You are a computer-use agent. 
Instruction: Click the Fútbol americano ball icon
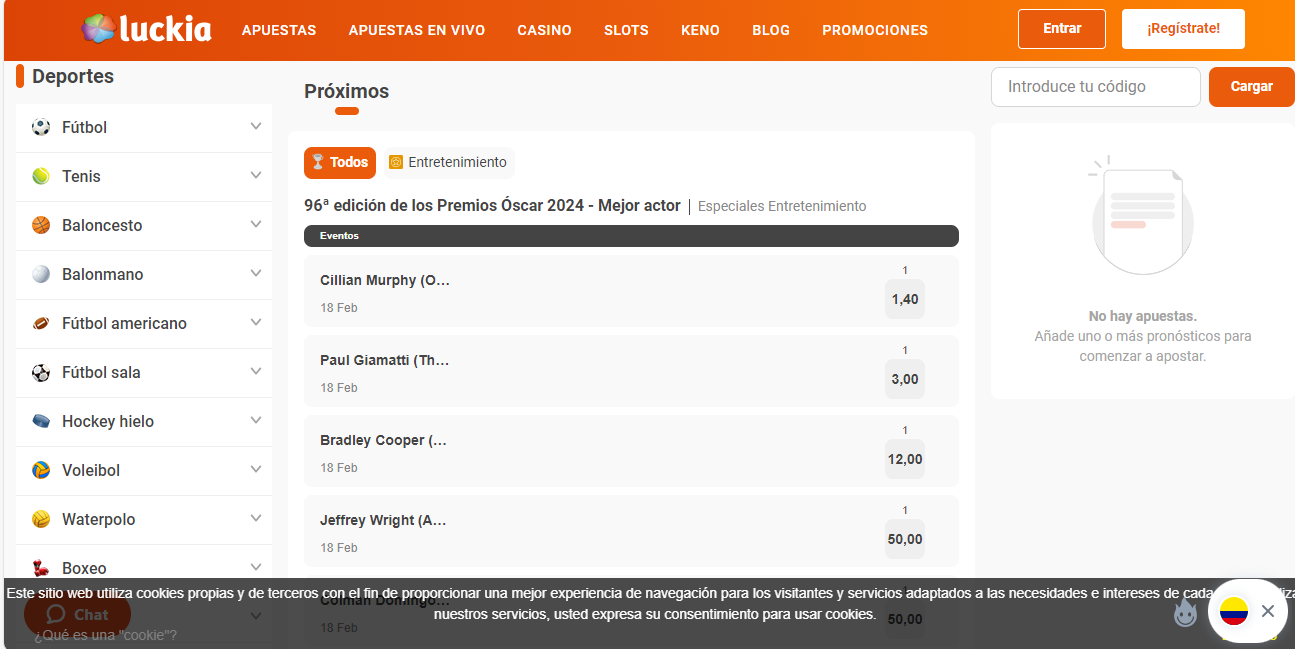tap(41, 323)
